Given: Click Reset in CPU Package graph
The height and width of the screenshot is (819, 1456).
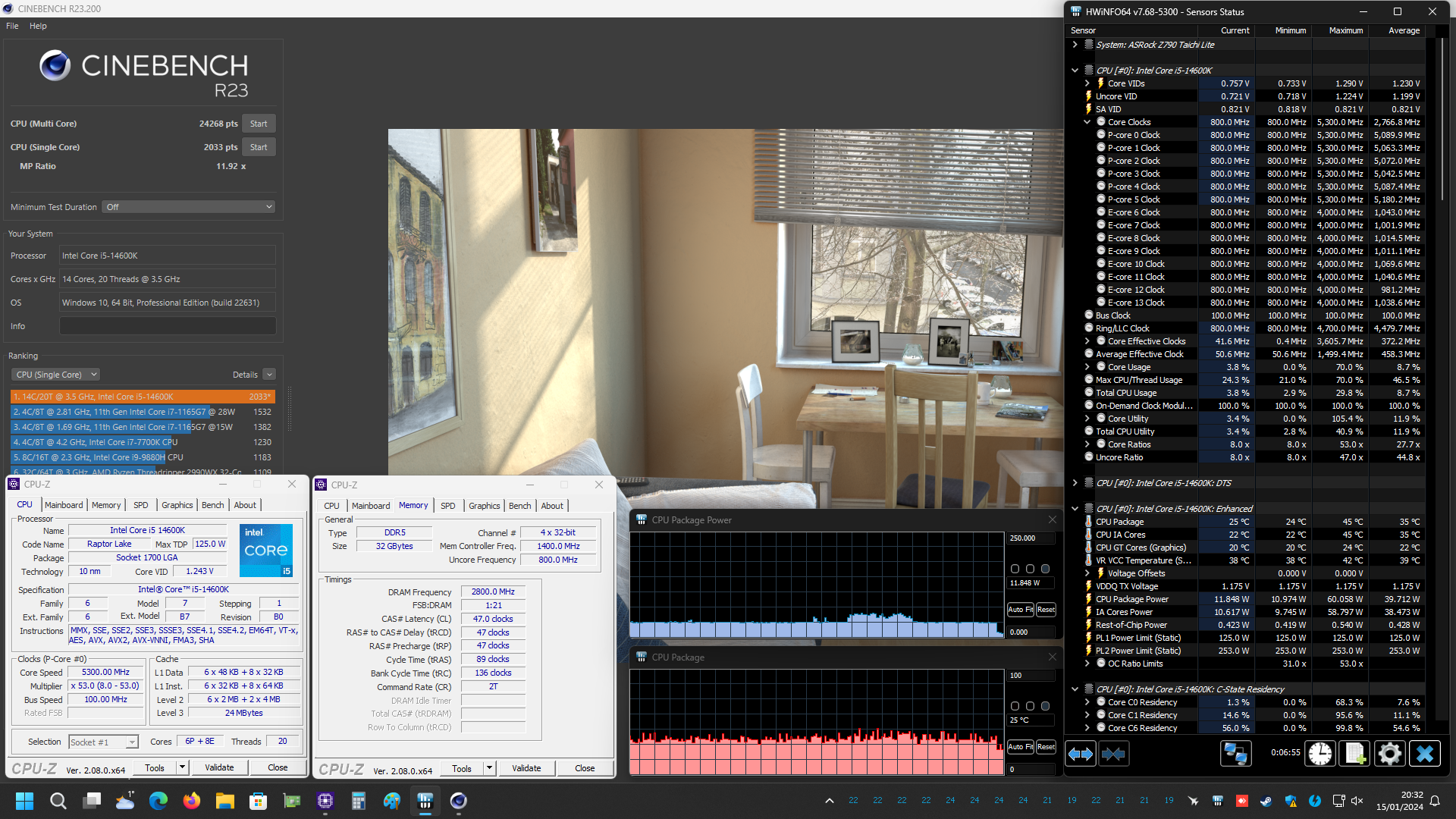Looking at the screenshot, I should [x=1046, y=747].
